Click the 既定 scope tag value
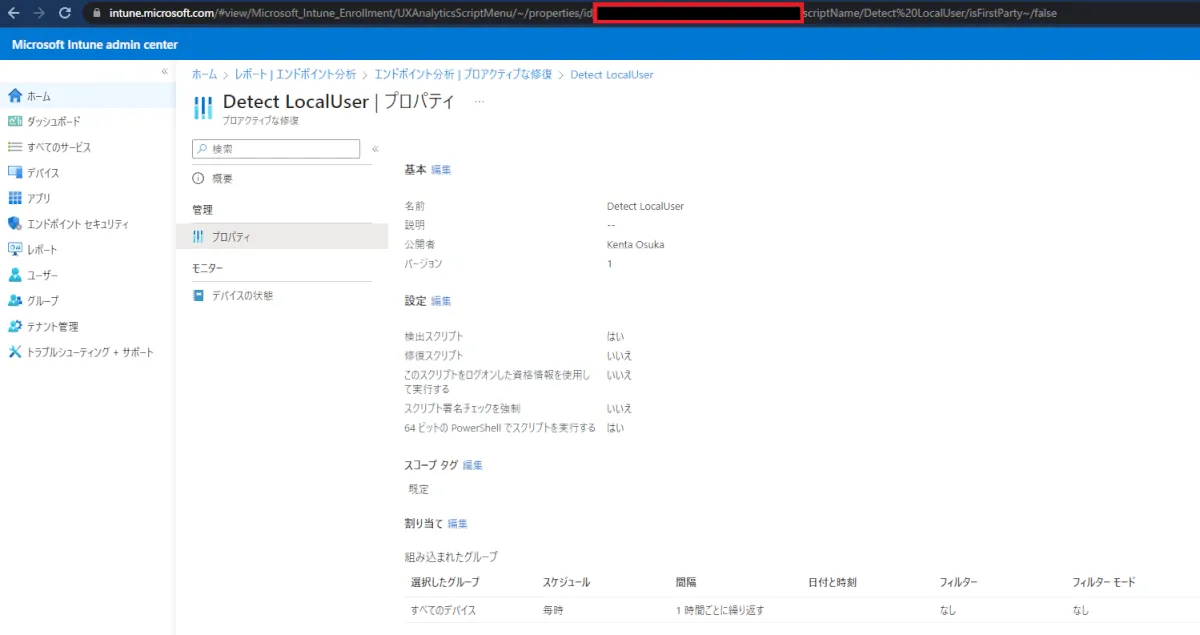The width and height of the screenshot is (1200, 635). (419, 490)
